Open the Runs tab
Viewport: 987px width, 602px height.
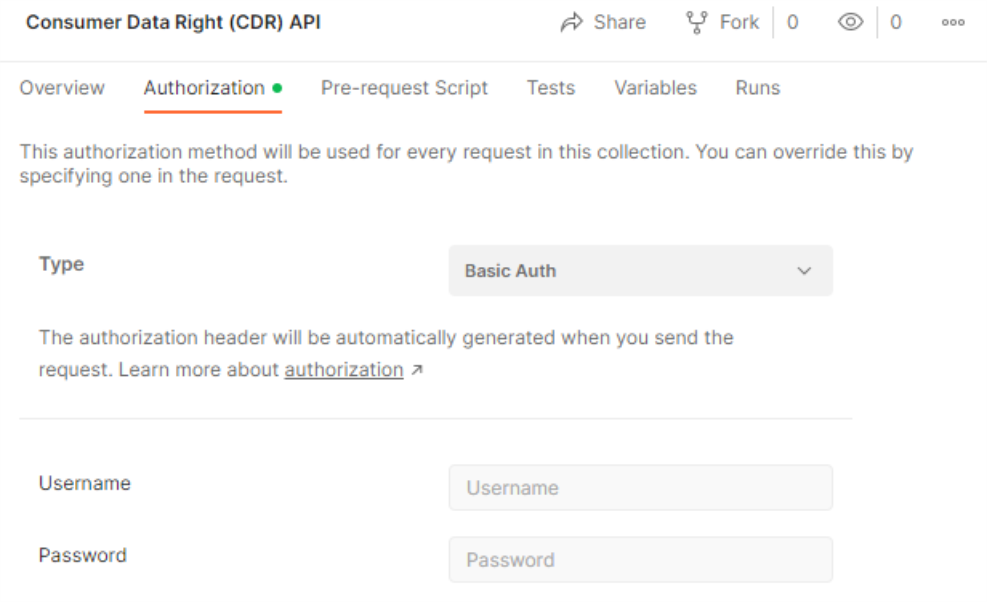point(758,88)
